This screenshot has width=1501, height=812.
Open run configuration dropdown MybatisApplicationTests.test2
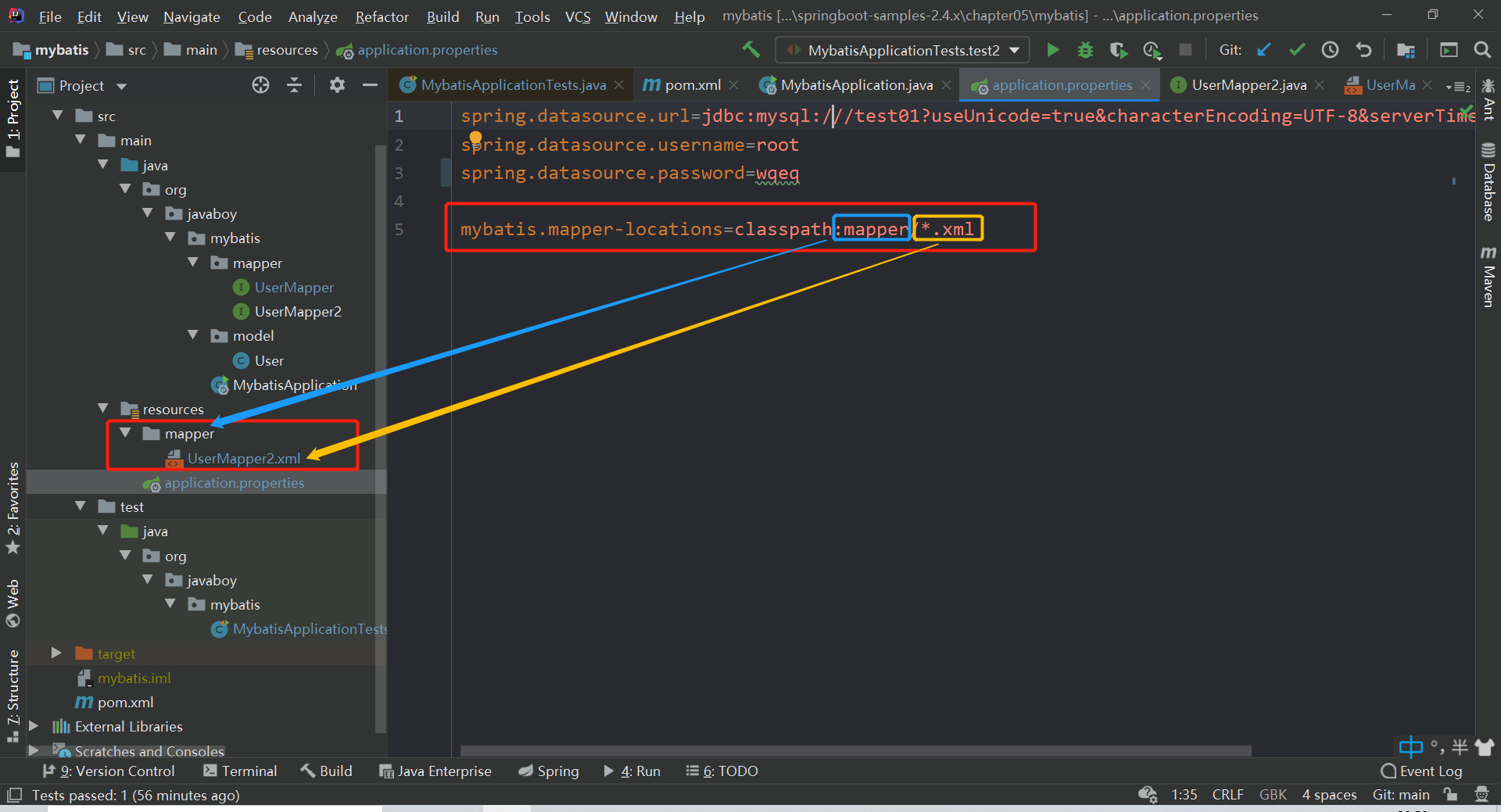[x=903, y=50]
